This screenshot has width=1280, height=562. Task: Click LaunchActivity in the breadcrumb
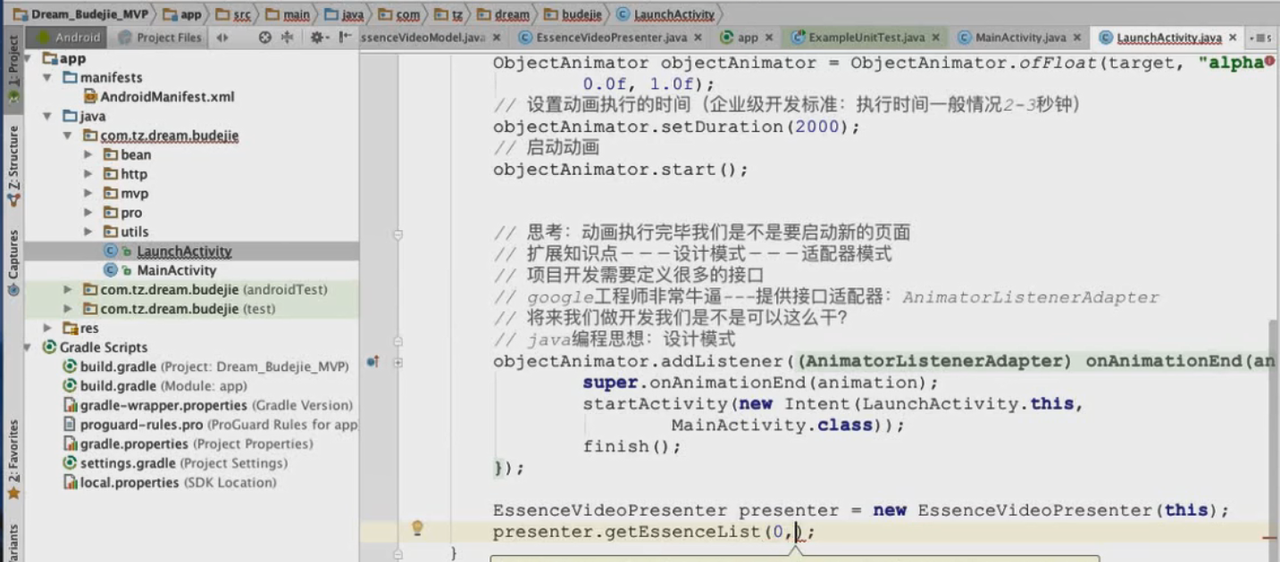coord(665,14)
